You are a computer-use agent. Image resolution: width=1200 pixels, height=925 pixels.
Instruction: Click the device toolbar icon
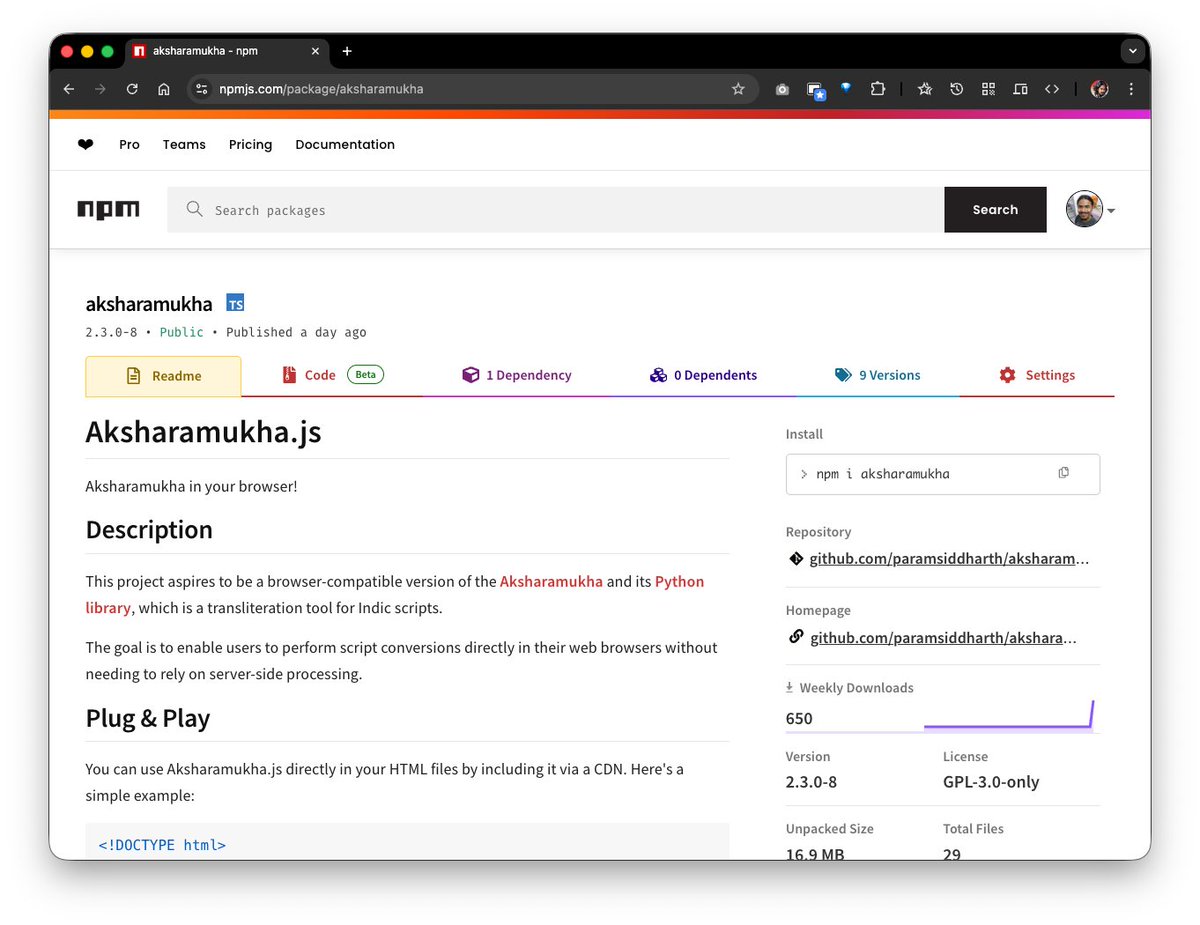[x=1020, y=89]
